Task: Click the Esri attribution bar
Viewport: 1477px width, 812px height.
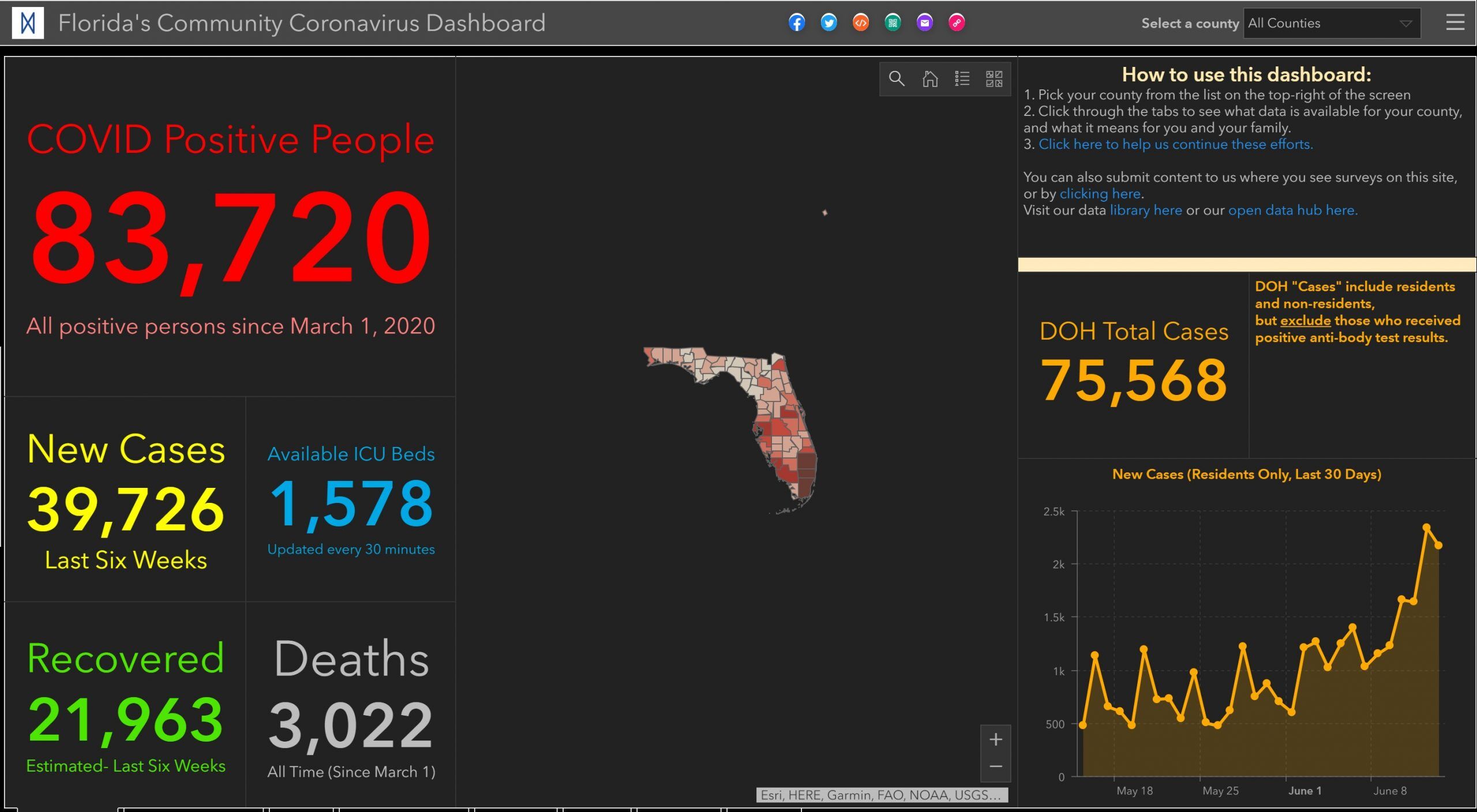Action: point(882,795)
